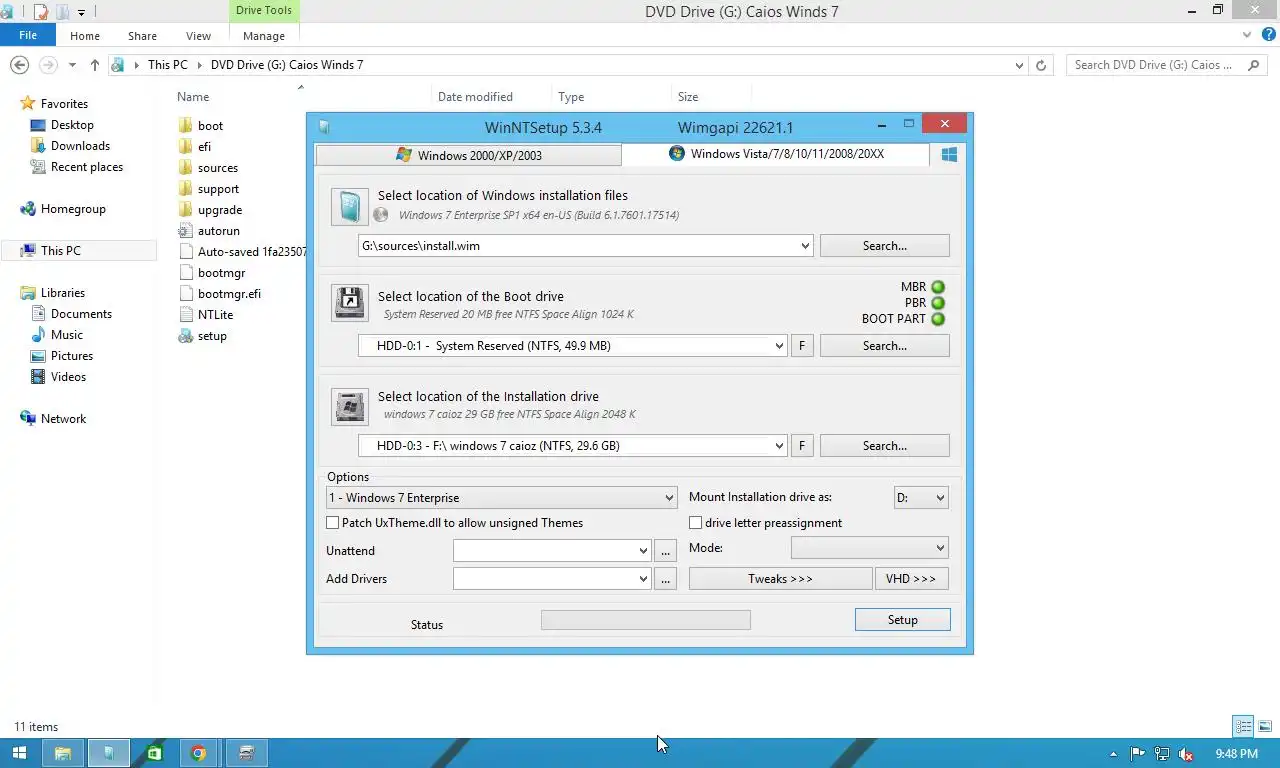Image resolution: width=1280 pixels, height=768 pixels.
Task: Open the Mount Installation drive letter dropdown
Action: pyautogui.click(x=921, y=498)
